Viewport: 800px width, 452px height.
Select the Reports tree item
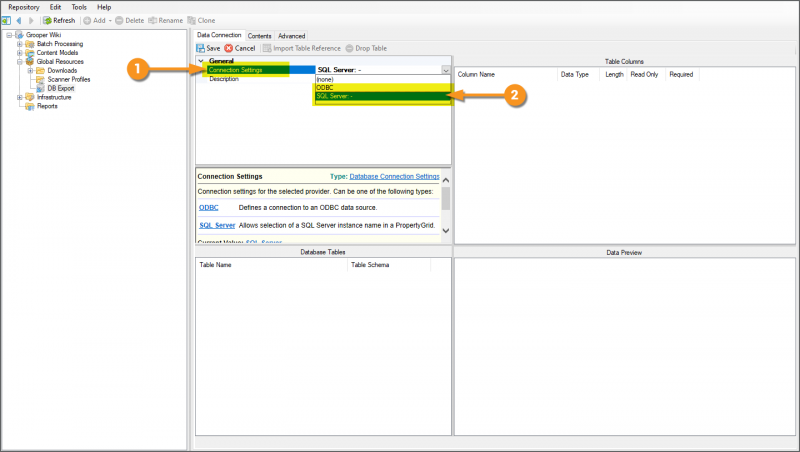47,106
